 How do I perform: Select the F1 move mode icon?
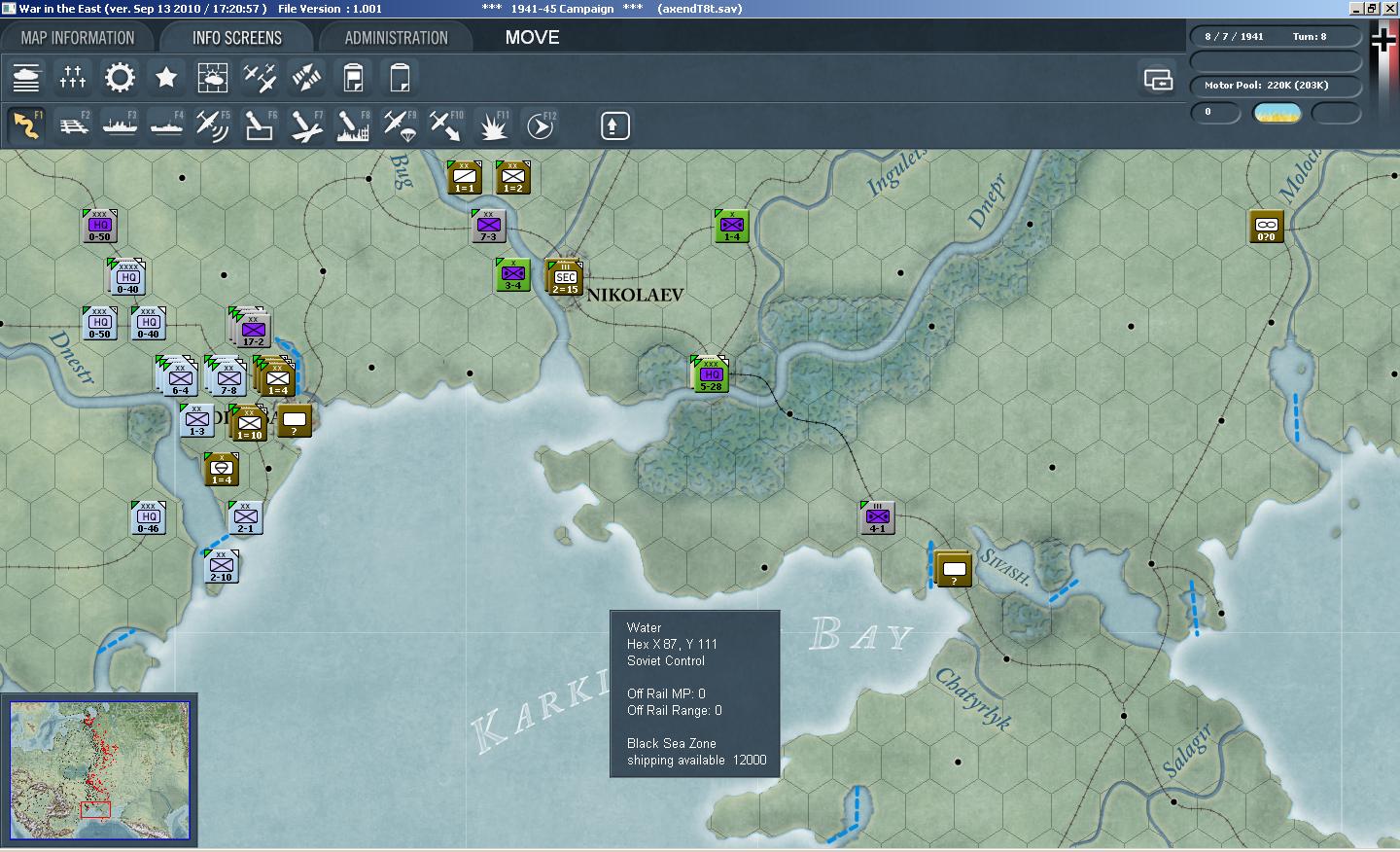(x=26, y=125)
